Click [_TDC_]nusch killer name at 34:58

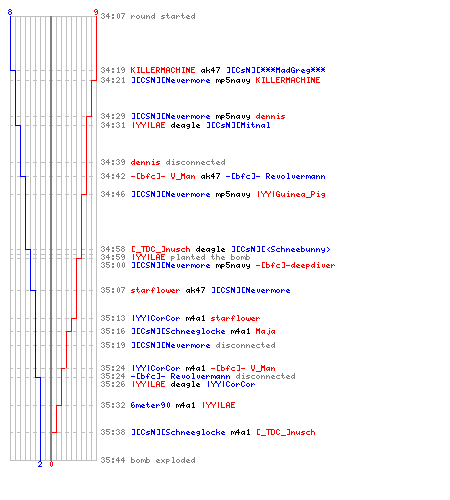point(160,249)
